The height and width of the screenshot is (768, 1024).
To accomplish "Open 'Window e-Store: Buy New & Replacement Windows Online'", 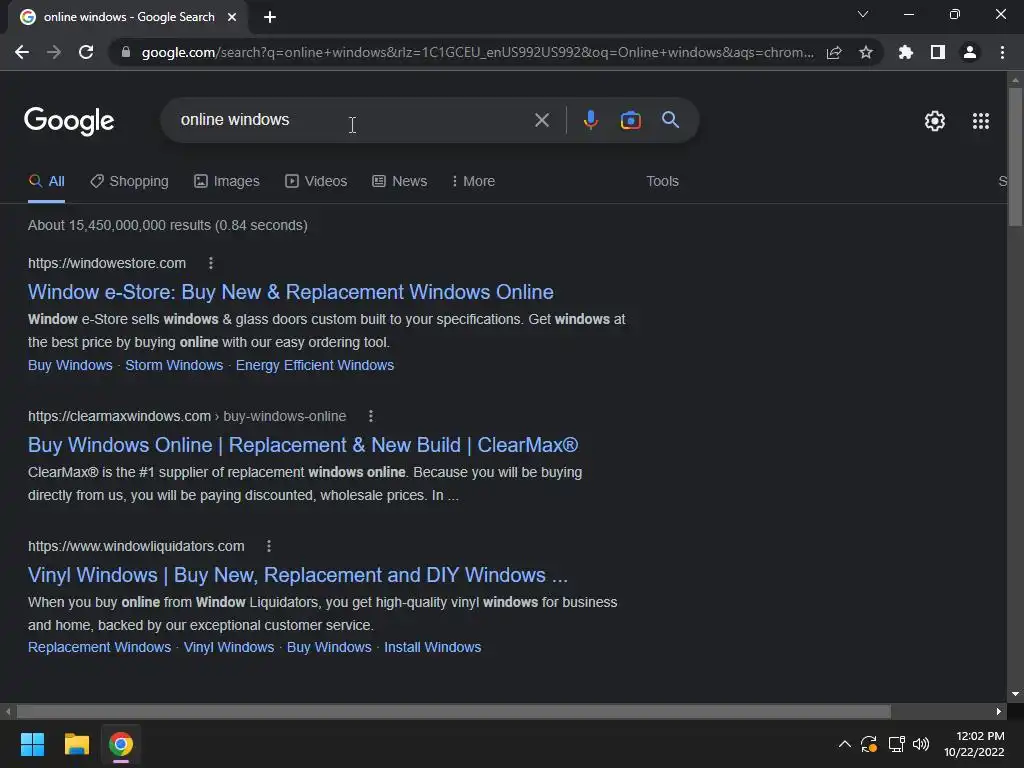I will pyautogui.click(x=291, y=292).
